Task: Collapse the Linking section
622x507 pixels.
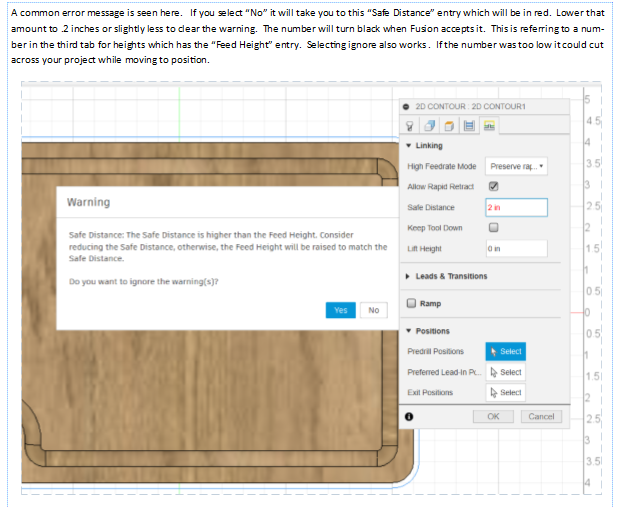Action: click(x=409, y=146)
